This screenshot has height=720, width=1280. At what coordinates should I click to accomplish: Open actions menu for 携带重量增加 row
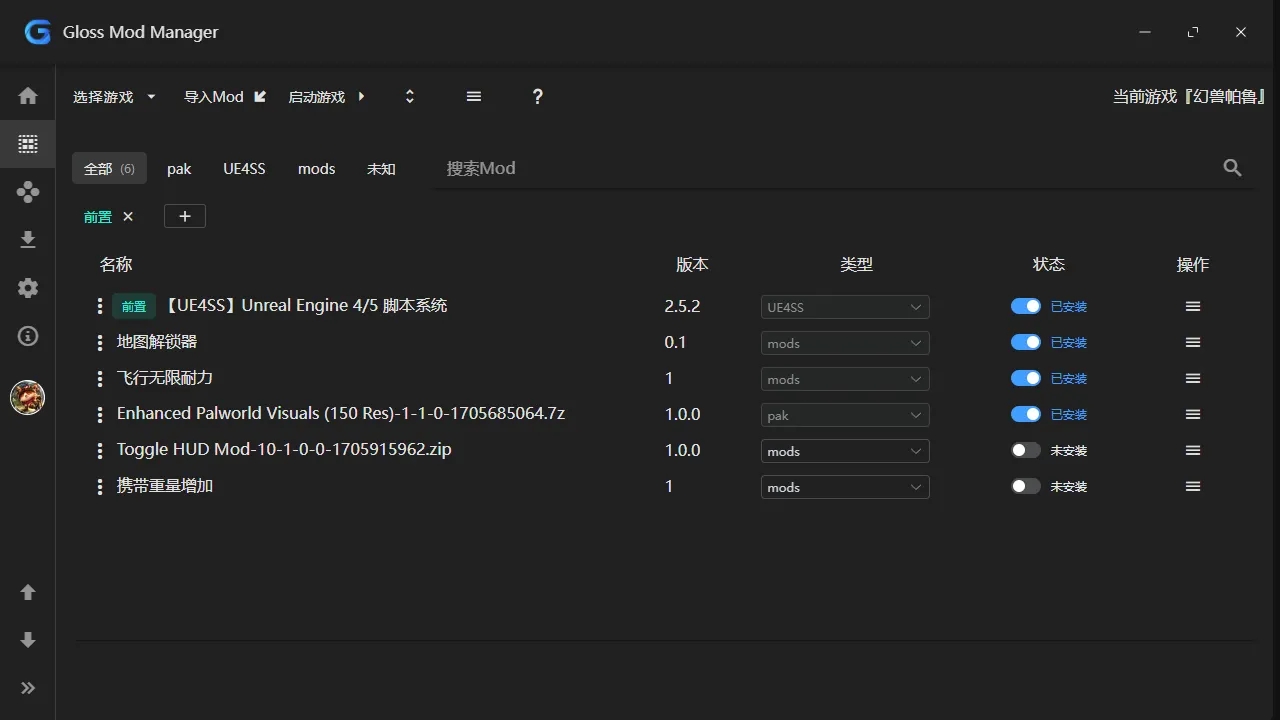point(1193,487)
